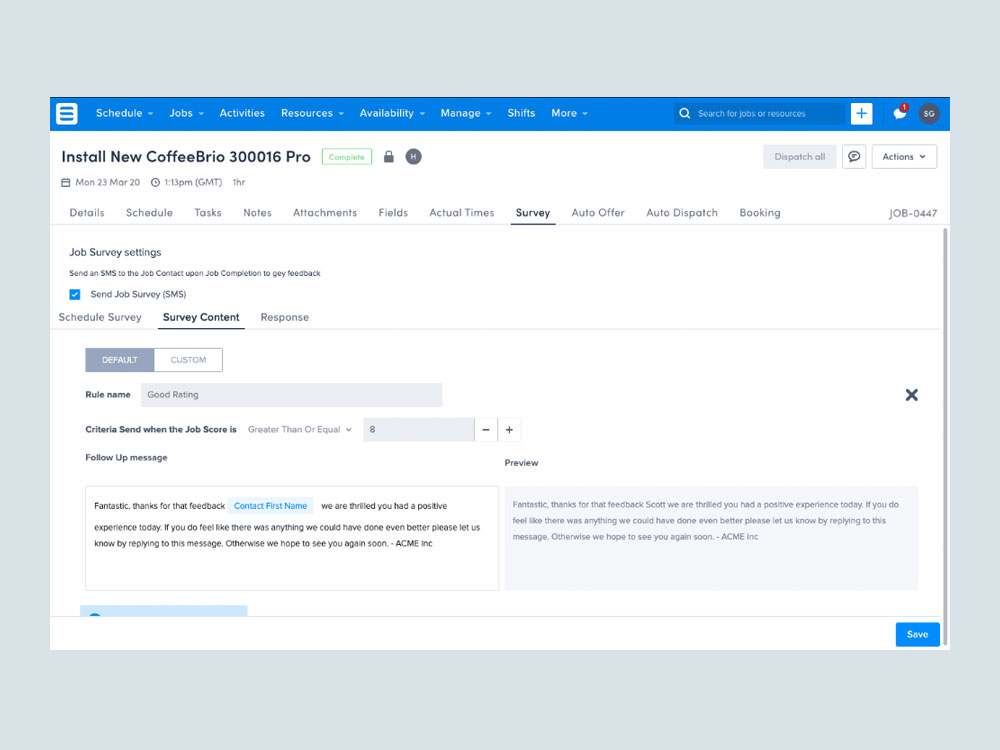Switch to the Tasks tab
The width and height of the screenshot is (1000, 750).
[x=208, y=213]
